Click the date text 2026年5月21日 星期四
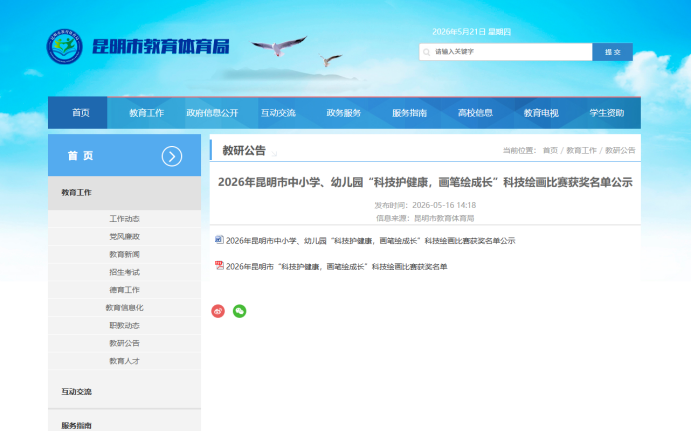 (x=471, y=32)
